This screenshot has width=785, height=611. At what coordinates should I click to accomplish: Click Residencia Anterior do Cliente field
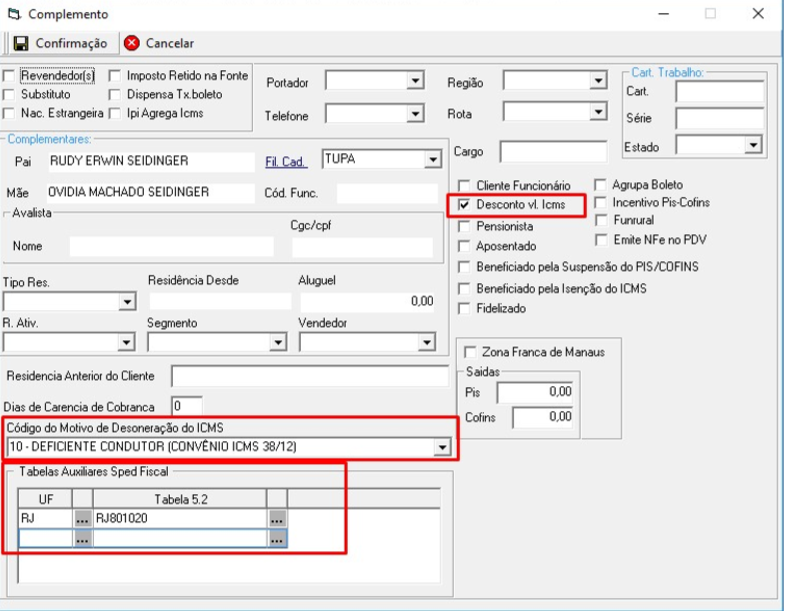pos(310,376)
